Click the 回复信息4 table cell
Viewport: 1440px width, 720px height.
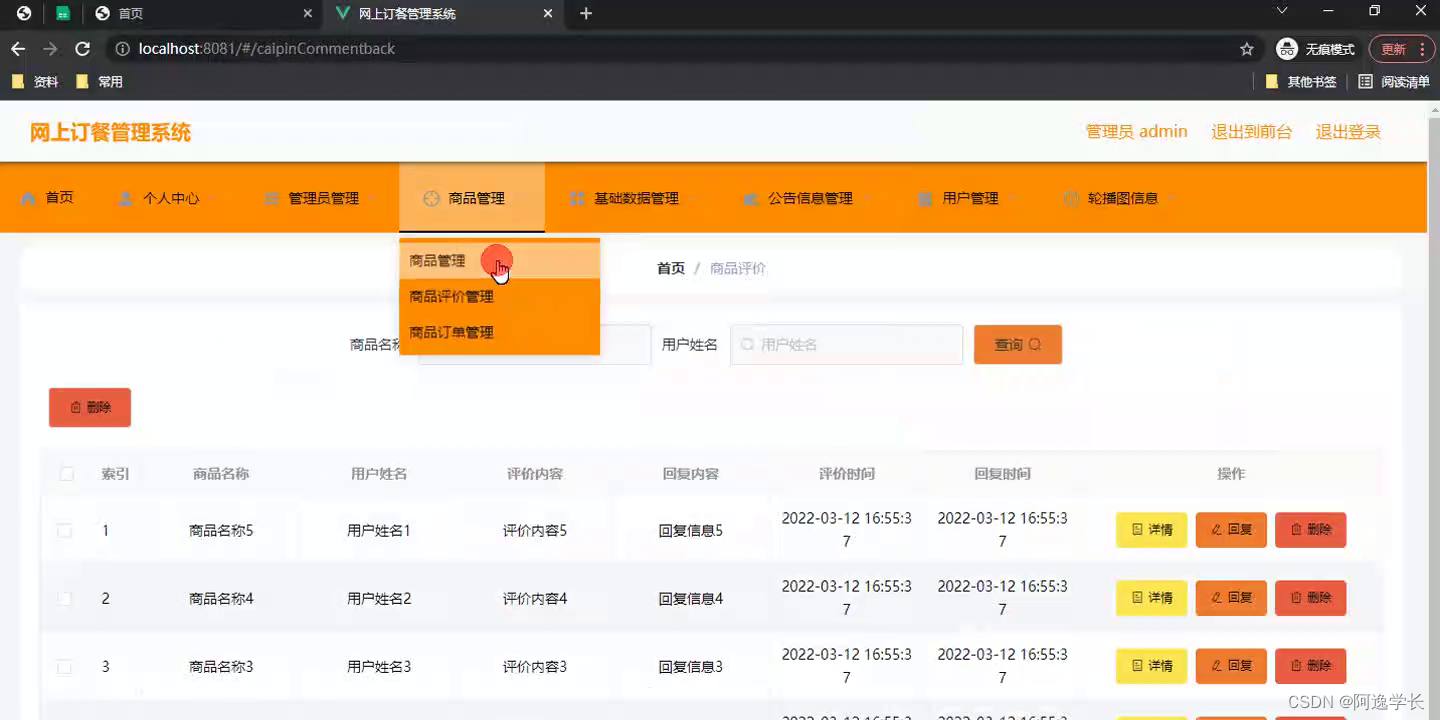click(x=691, y=599)
